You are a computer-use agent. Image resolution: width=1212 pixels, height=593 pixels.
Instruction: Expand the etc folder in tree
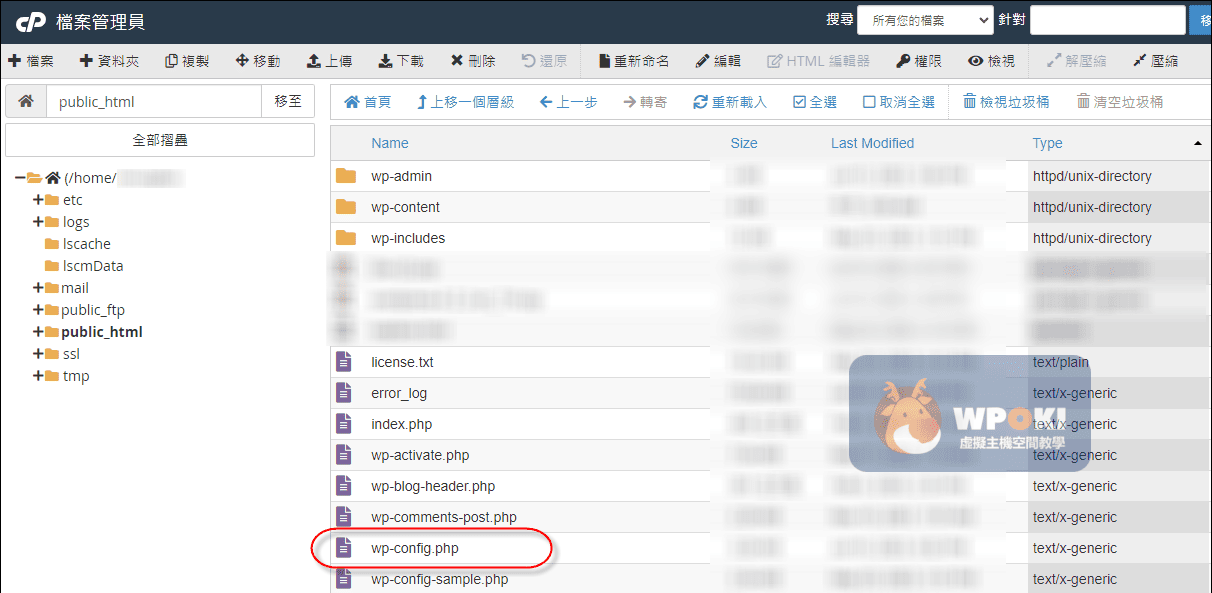(x=38, y=200)
